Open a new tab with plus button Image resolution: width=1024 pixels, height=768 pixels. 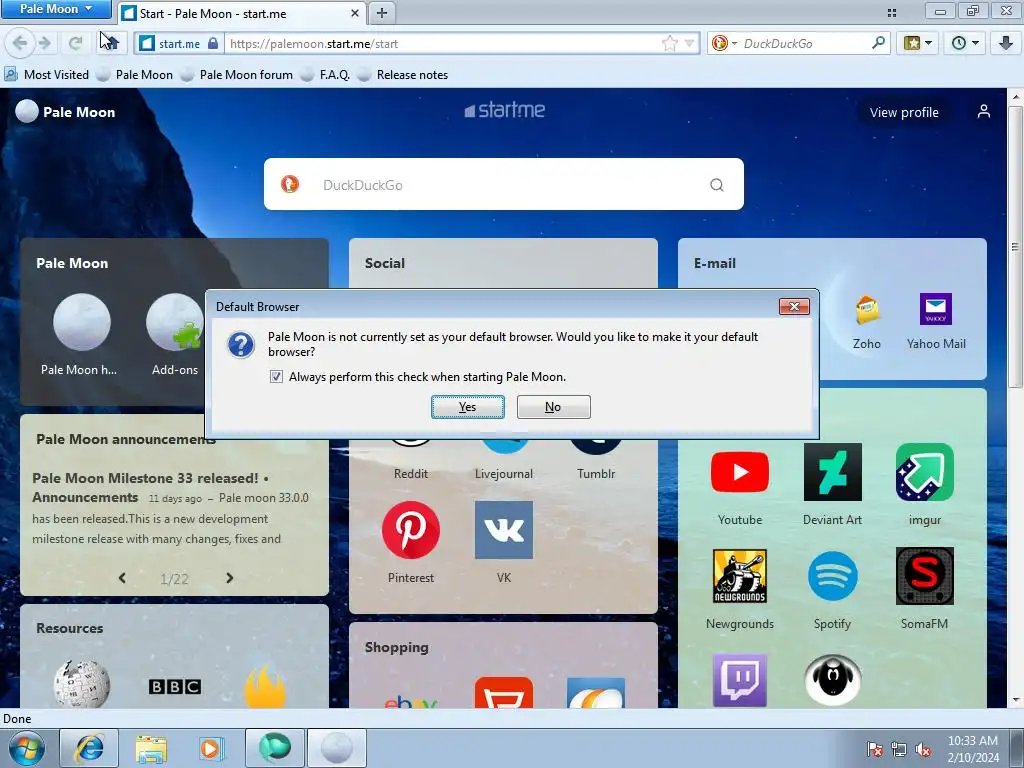(x=382, y=13)
